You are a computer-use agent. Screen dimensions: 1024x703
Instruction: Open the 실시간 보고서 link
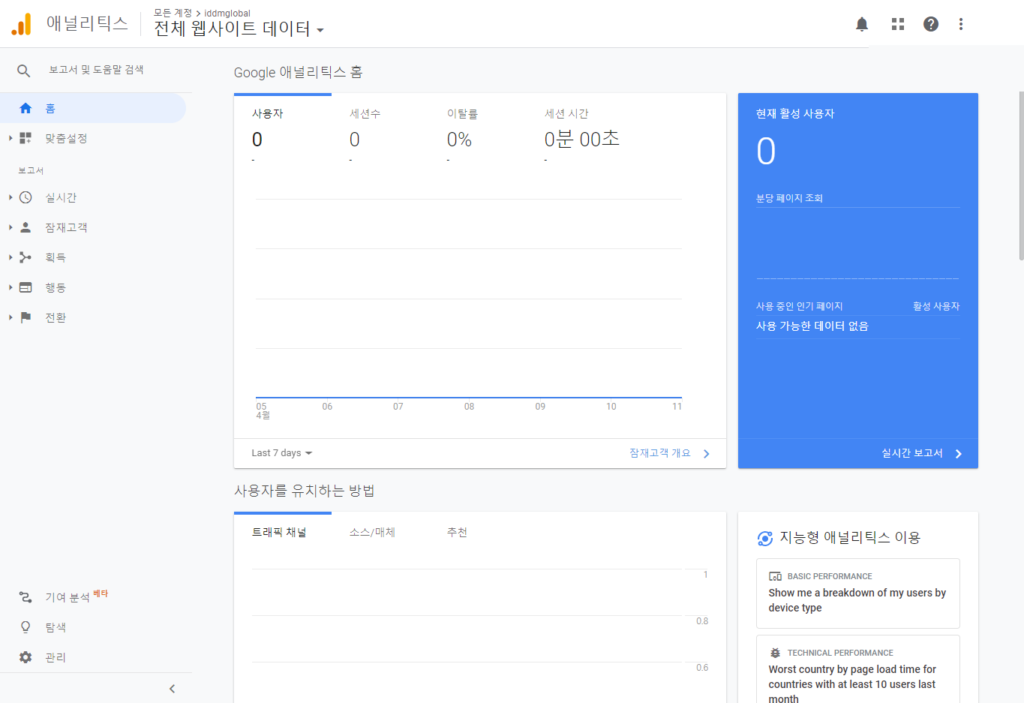click(x=920, y=453)
